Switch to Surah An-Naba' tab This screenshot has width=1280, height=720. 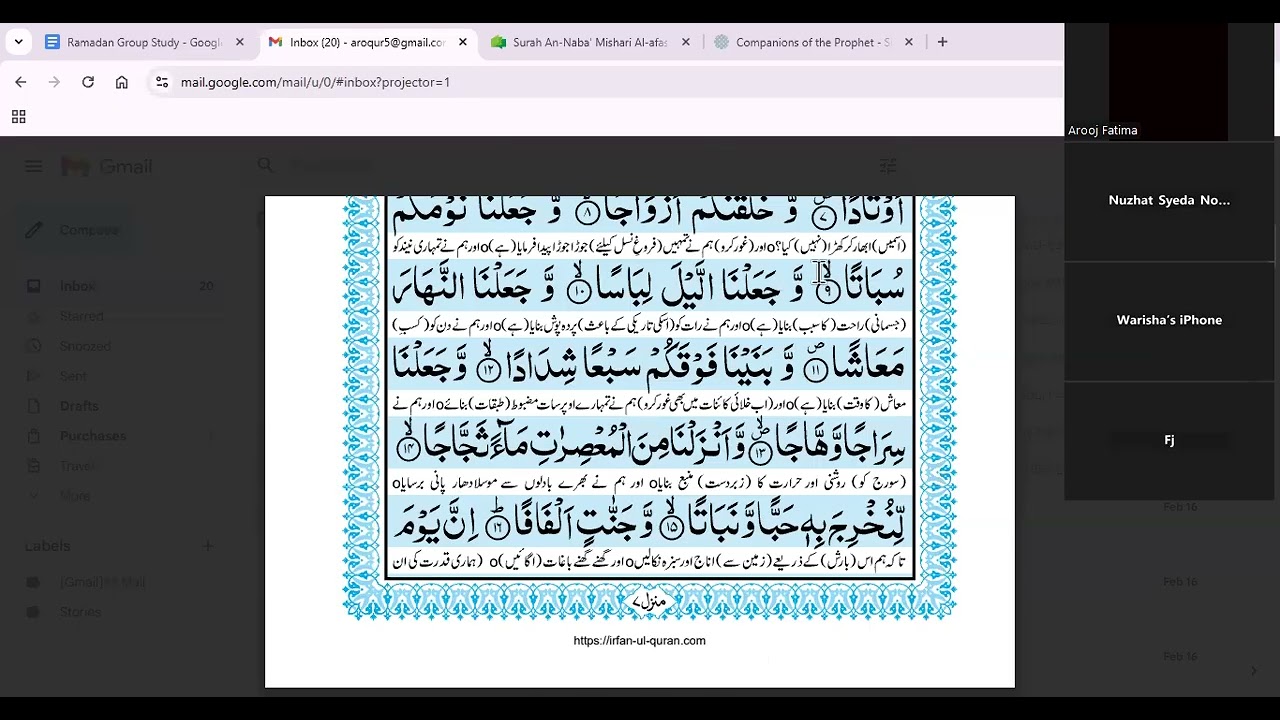590,42
